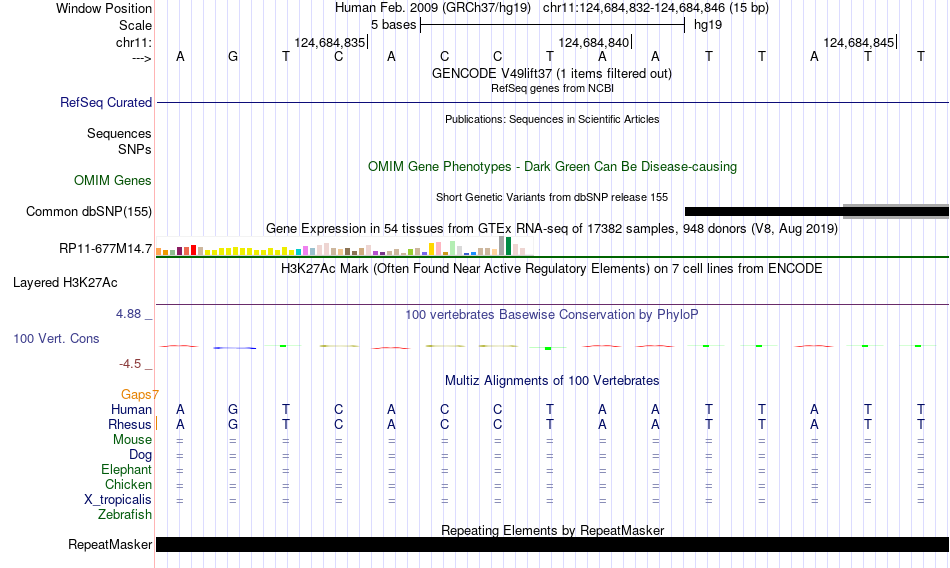
Task: Click the RepeatMasker track label
Action: 110,544
